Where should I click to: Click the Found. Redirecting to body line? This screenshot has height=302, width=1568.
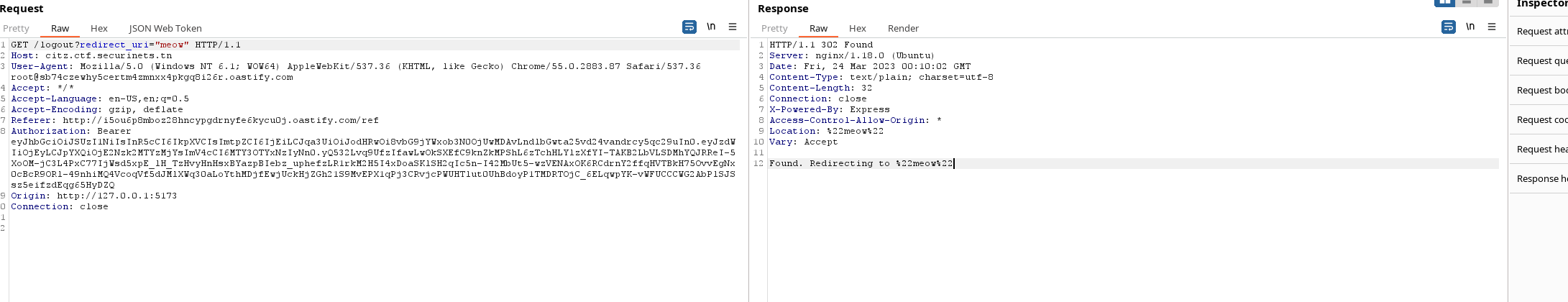tap(861, 163)
